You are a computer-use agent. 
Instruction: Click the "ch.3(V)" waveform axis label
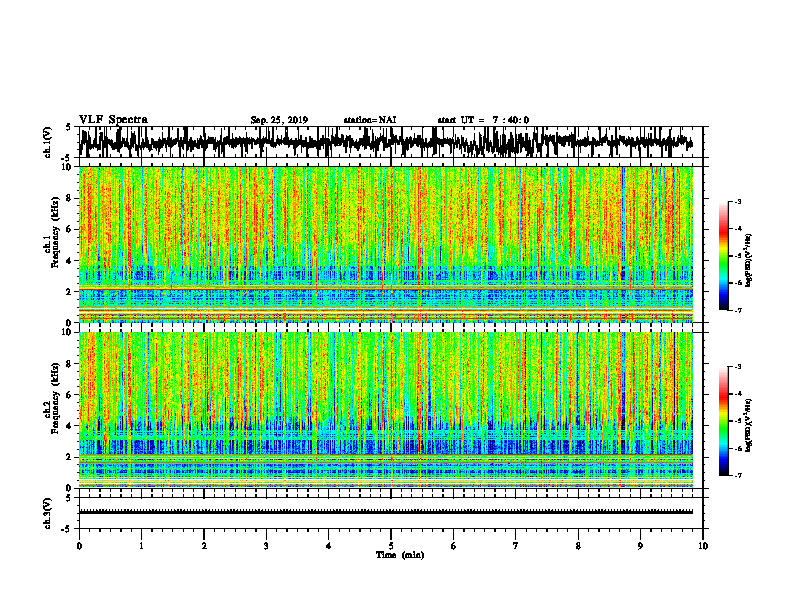coord(48,514)
